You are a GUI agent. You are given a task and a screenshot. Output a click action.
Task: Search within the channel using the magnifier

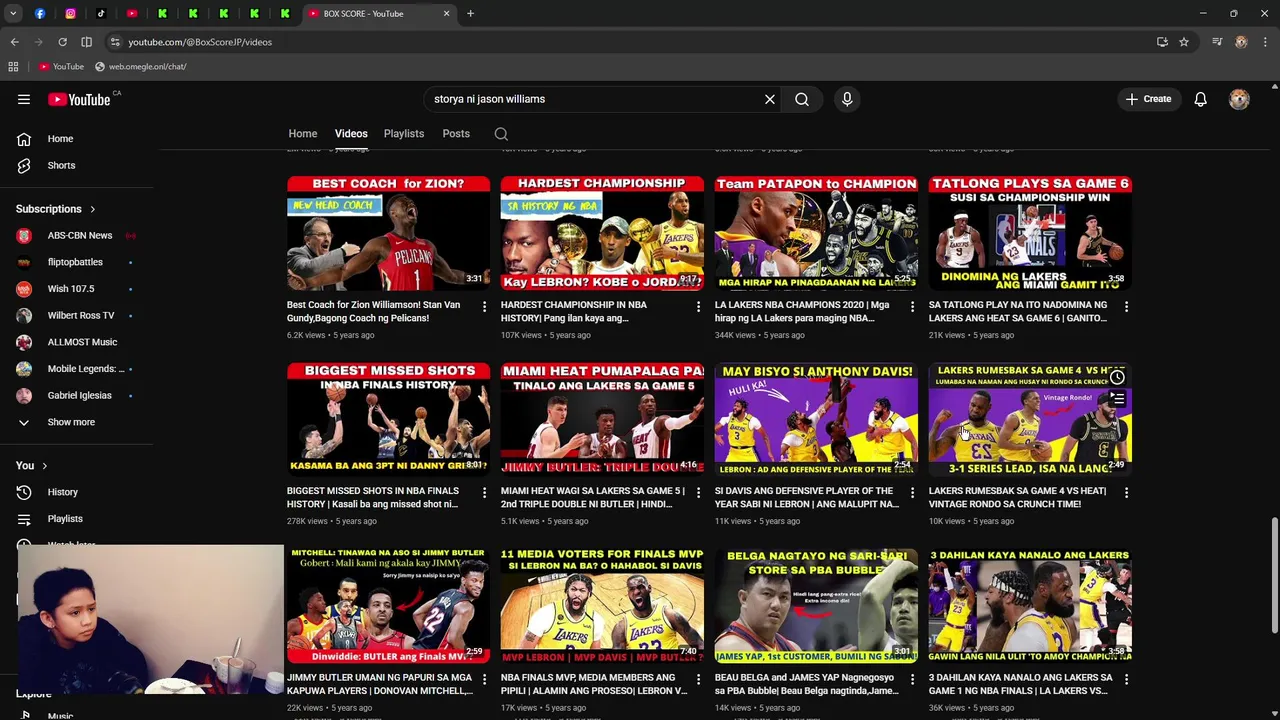(x=501, y=134)
